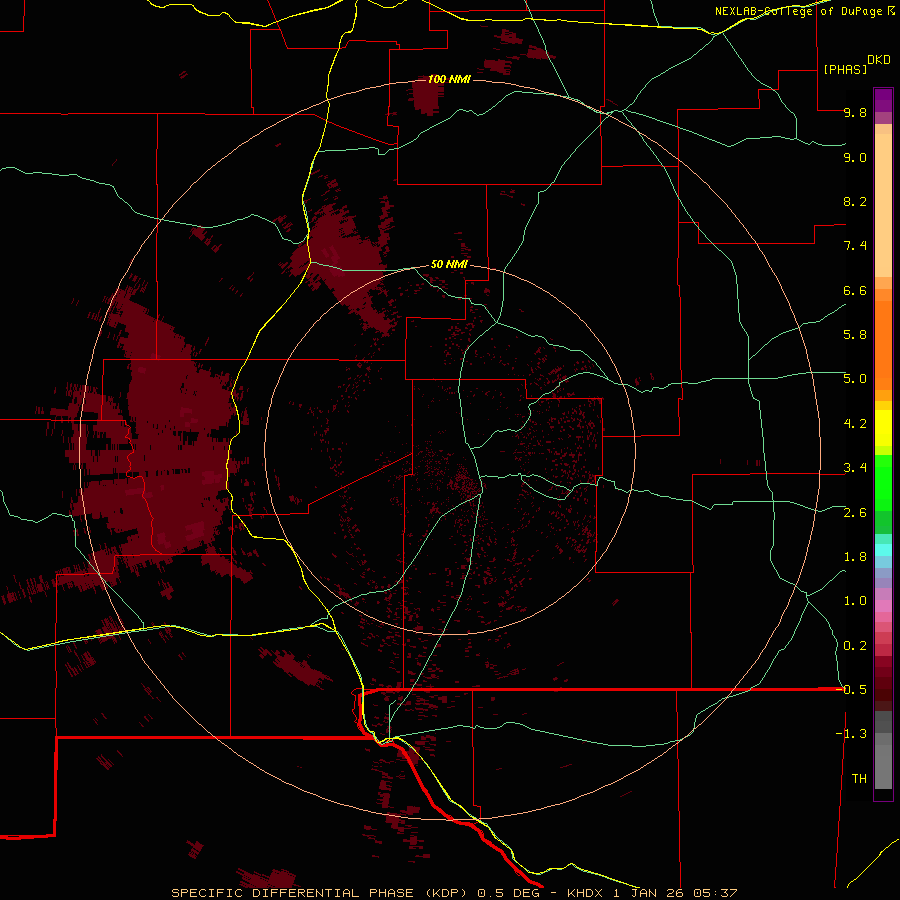The image size is (900, 900).
Task: Click the 6.6 value on the scale
Action: click(855, 290)
